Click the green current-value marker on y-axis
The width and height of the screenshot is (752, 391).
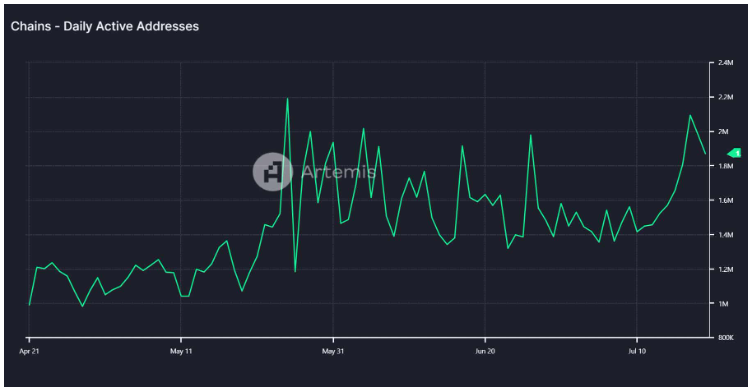tap(734, 153)
